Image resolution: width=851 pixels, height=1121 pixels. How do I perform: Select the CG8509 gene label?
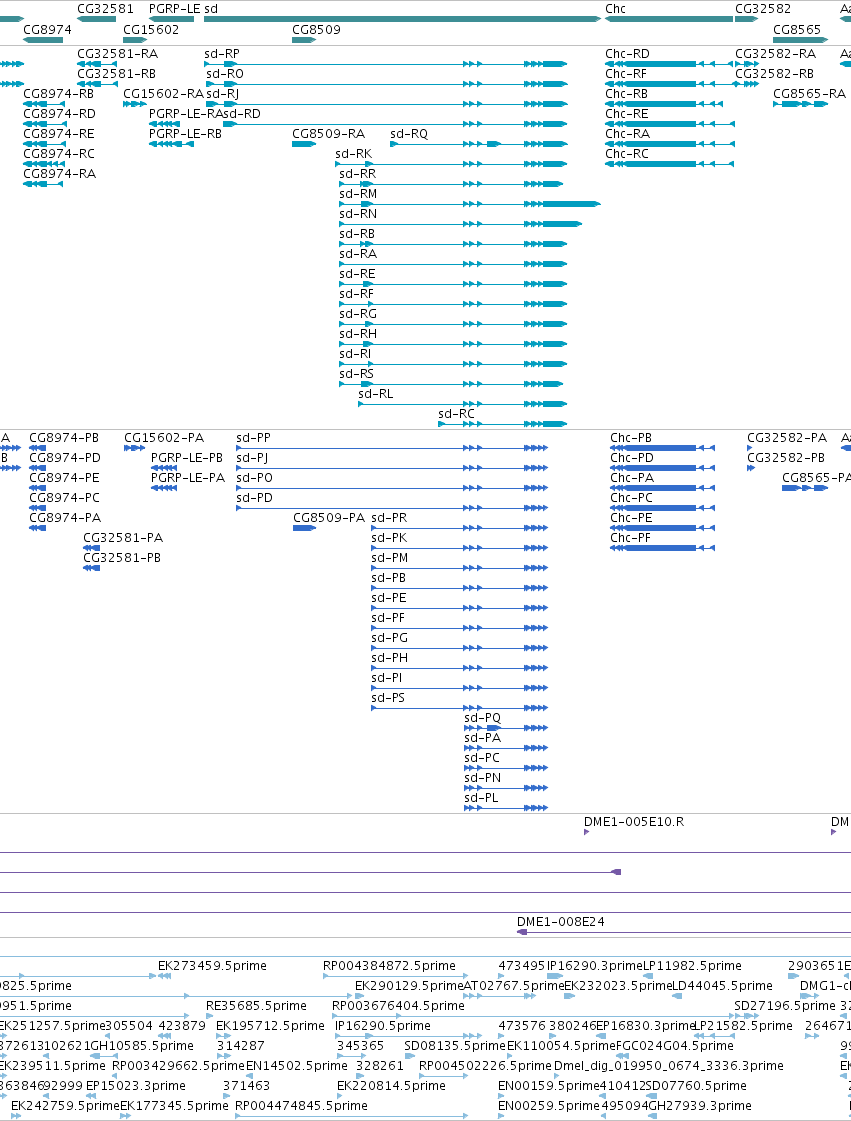pyautogui.click(x=316, y=29)
